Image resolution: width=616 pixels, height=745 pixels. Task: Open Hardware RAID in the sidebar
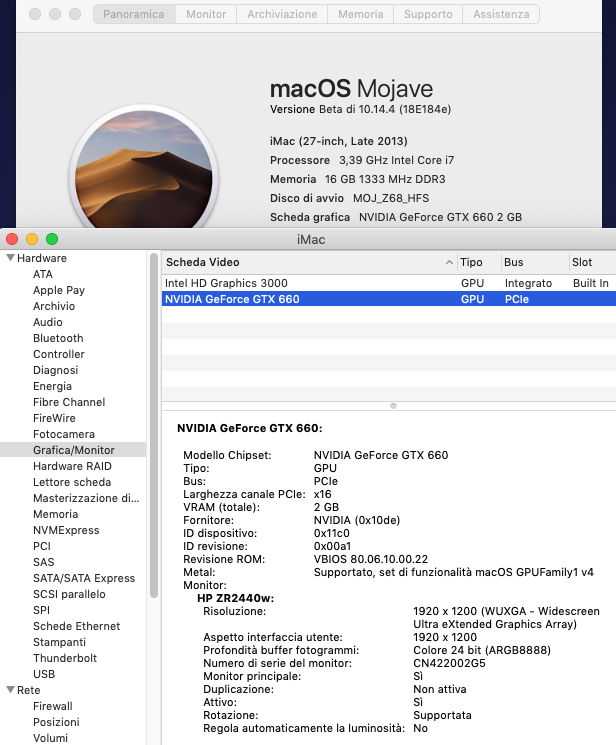[72, 466]
